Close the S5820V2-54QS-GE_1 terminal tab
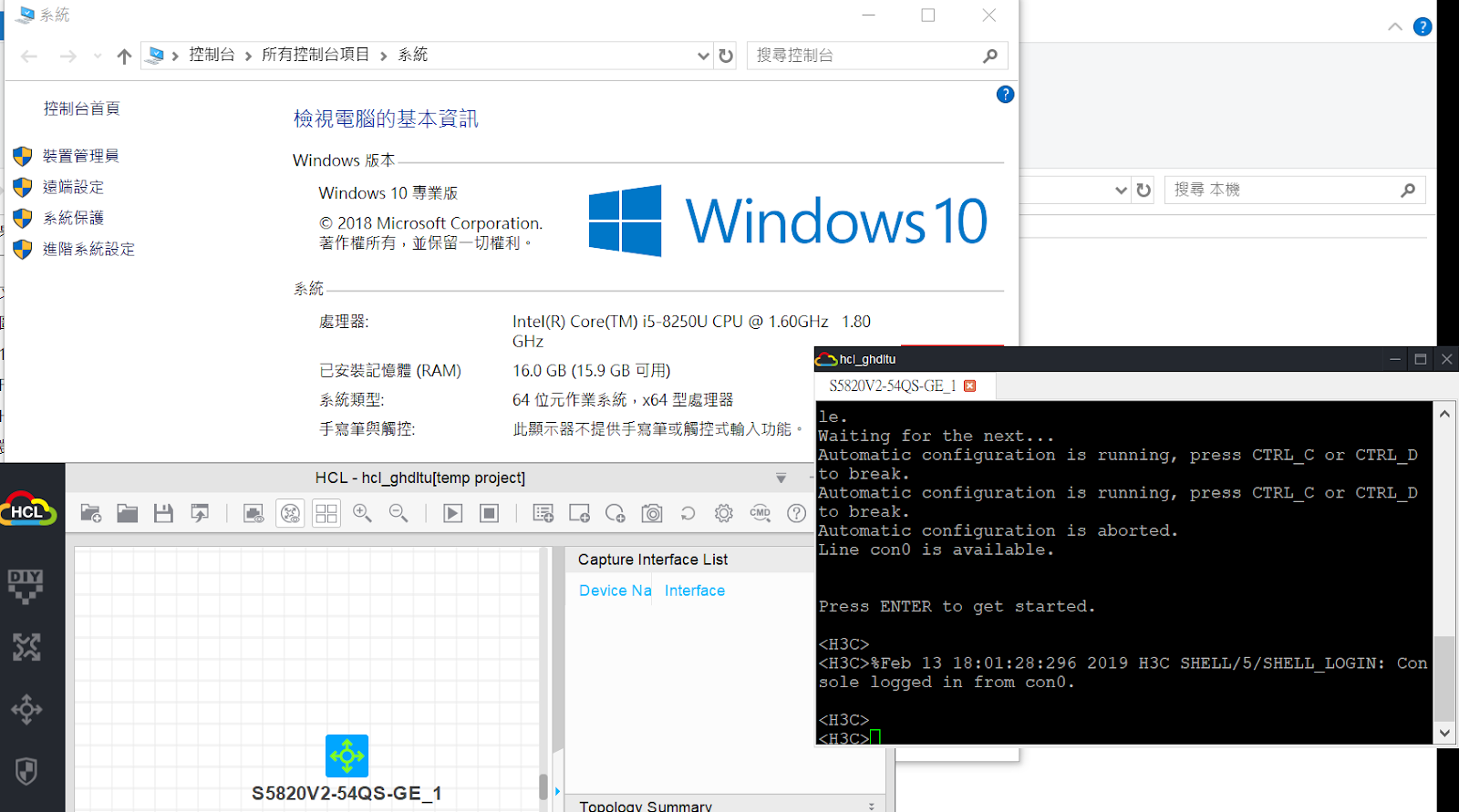 [969, 385]
